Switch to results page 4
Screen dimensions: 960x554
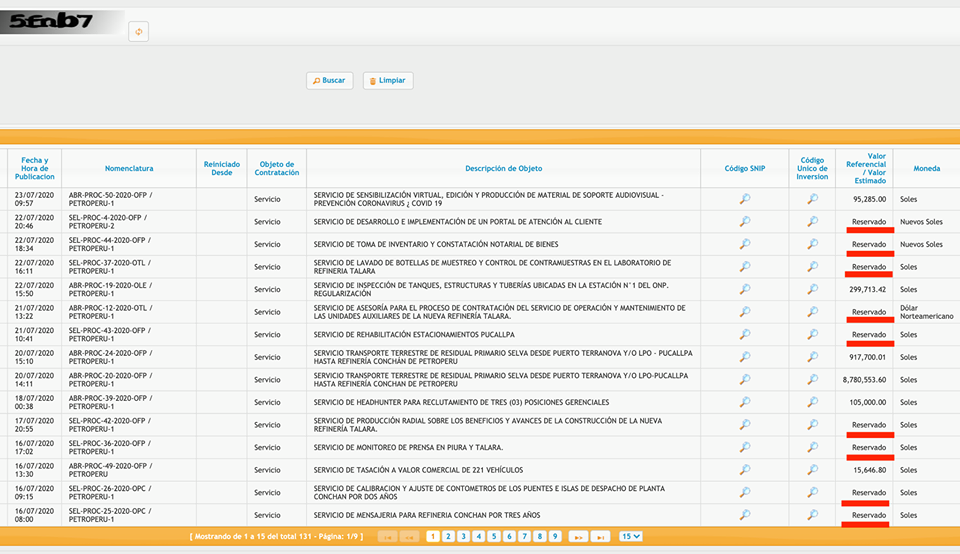point(479,536)
